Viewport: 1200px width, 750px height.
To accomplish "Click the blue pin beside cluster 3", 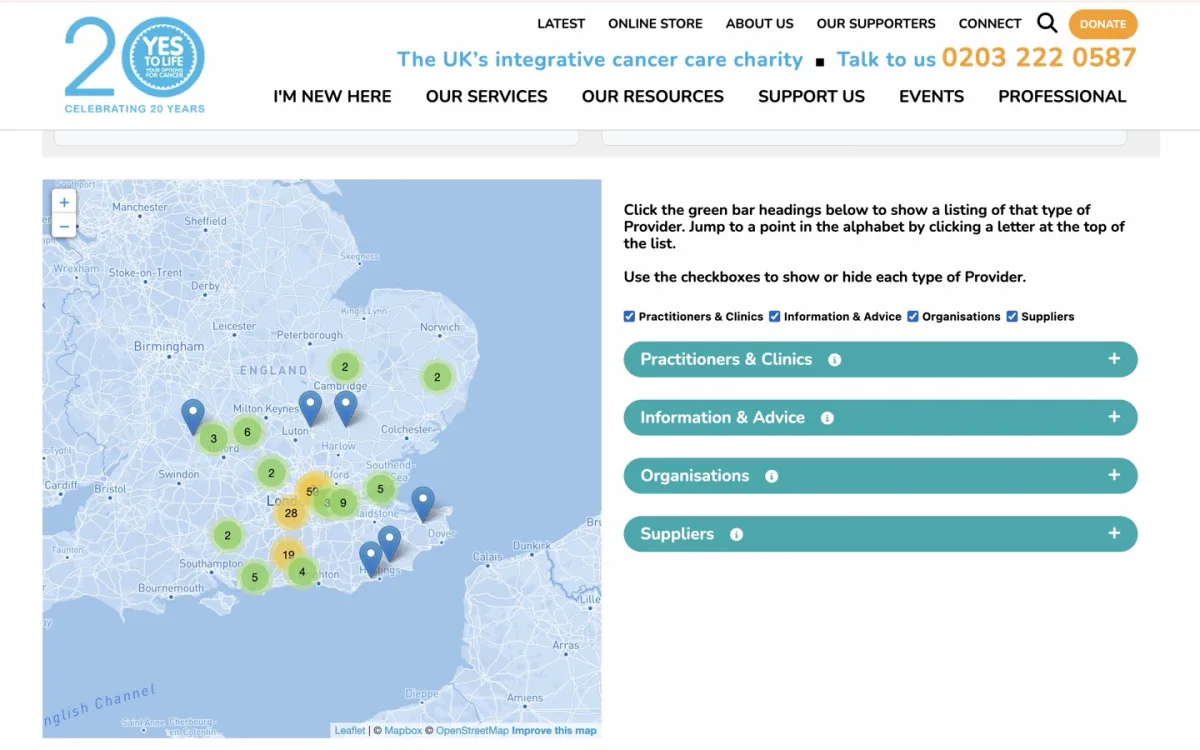I will (x=192, y=416).
